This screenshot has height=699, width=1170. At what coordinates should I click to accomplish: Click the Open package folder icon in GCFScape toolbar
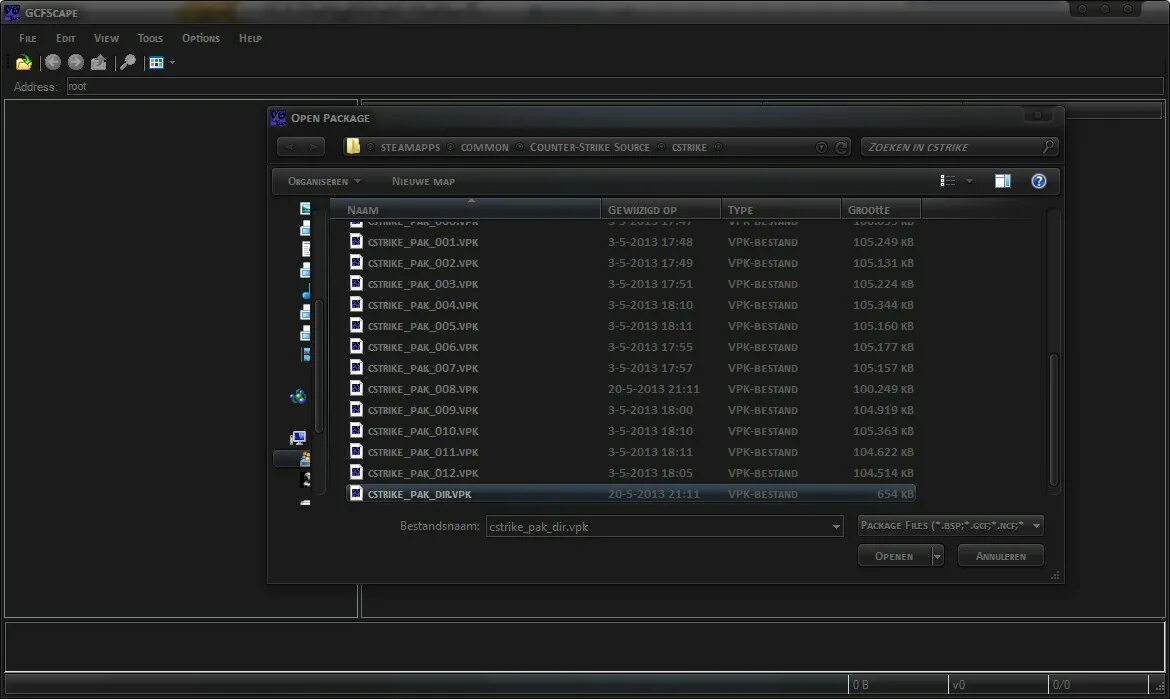click(x=24, y=63)
